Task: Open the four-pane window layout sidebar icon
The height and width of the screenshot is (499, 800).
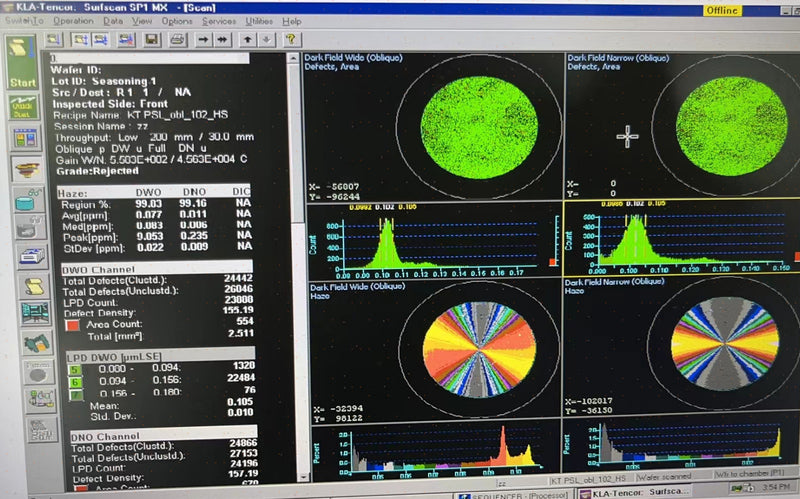Action: pyautogui.click(x=24, y=138)
